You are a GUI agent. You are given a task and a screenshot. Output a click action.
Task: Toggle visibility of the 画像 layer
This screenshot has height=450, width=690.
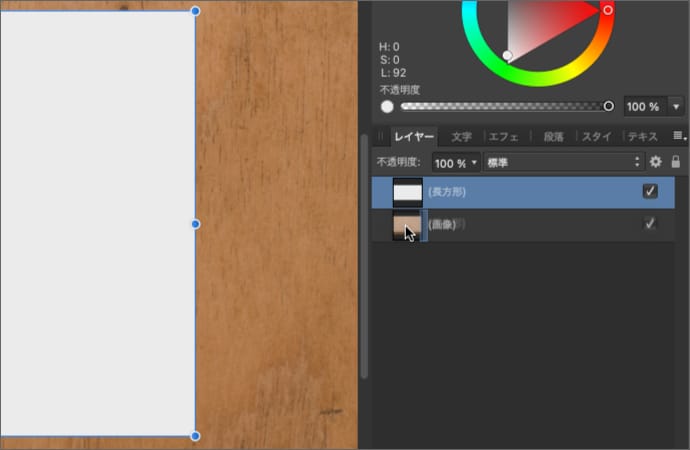[x=650, y=224]
